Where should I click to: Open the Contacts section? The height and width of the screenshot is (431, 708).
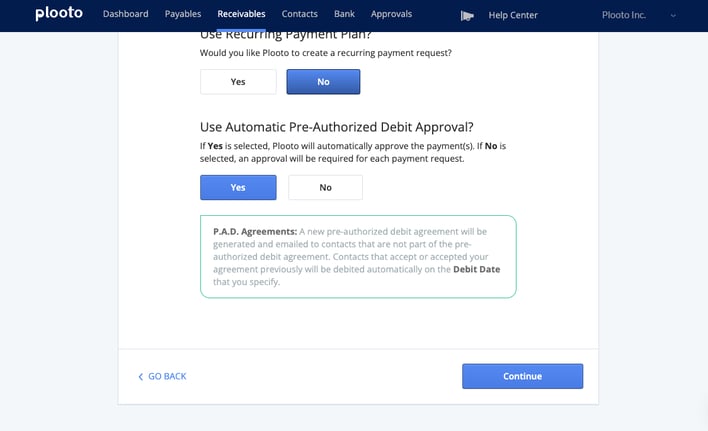click(x=299, y=14)
